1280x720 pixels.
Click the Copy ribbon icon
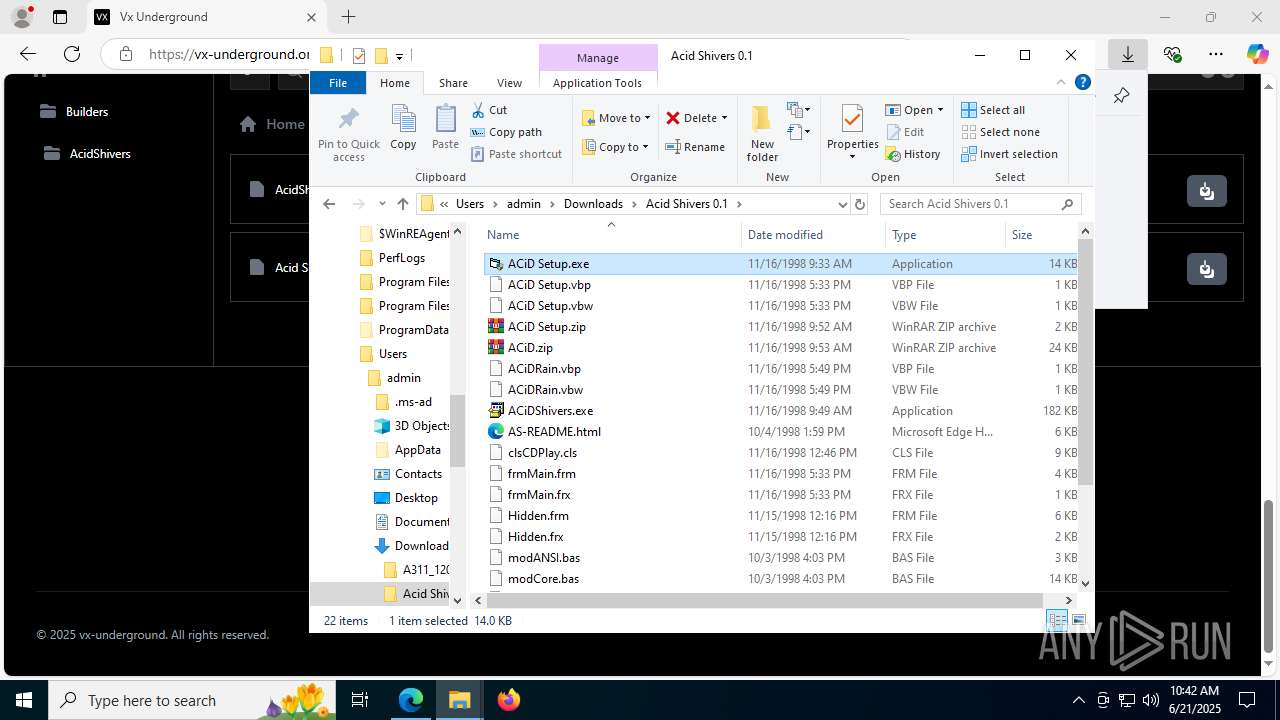click(403, 127)
